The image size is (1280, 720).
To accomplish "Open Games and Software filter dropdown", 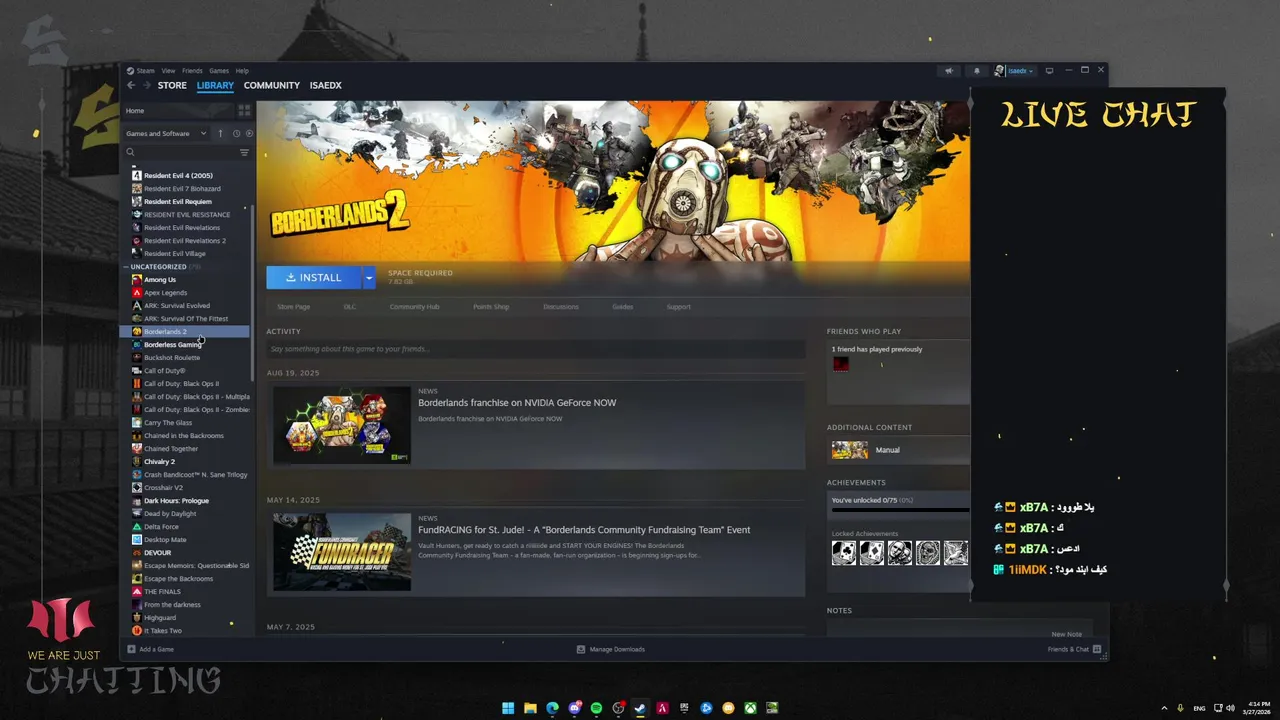I will 167,133.
